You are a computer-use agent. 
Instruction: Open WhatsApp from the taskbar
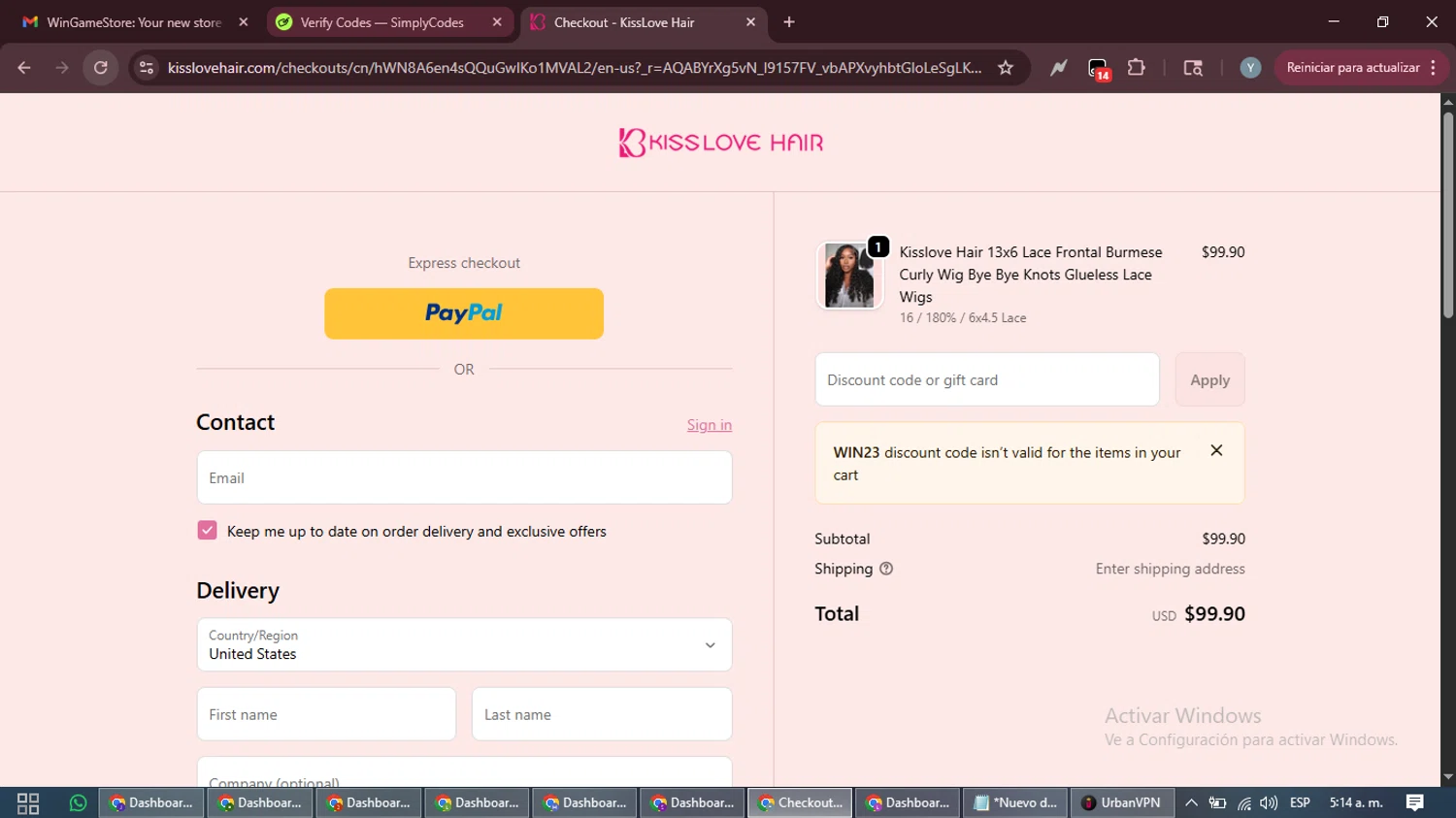(78, 803)
